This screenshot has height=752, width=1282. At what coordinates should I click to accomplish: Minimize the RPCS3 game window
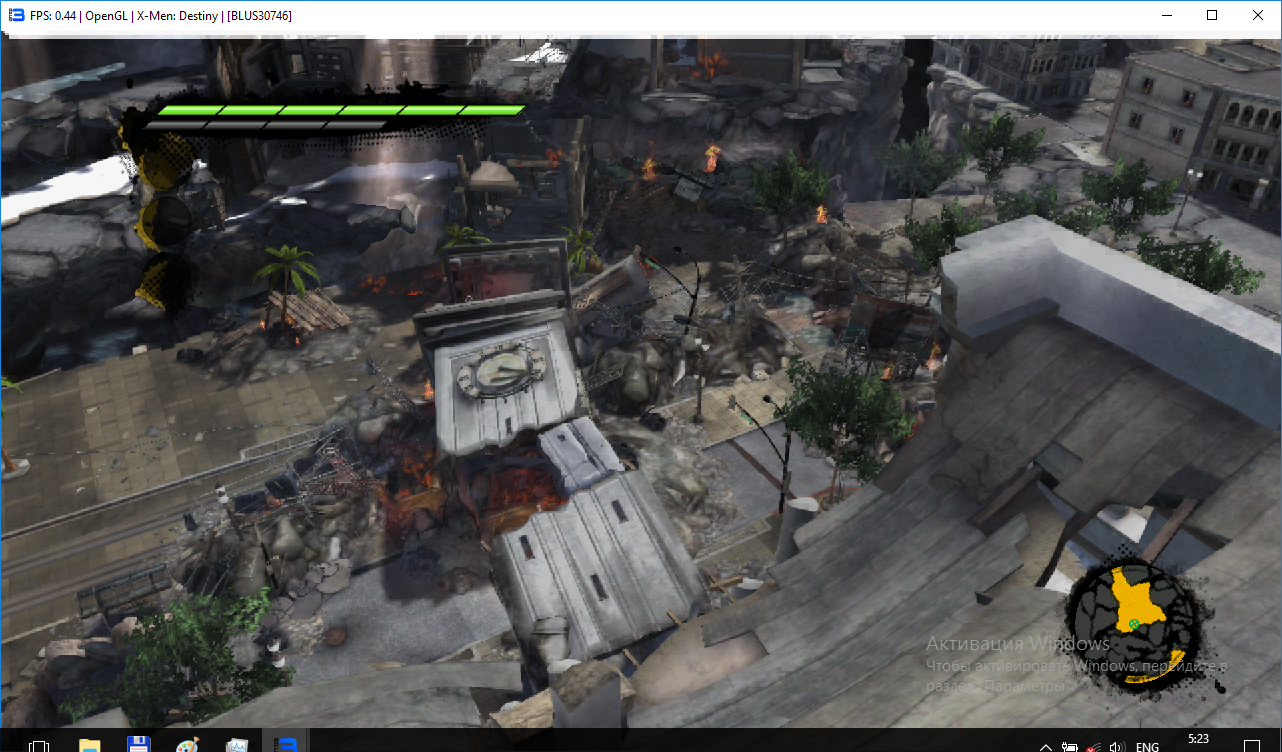(1166, 15)
